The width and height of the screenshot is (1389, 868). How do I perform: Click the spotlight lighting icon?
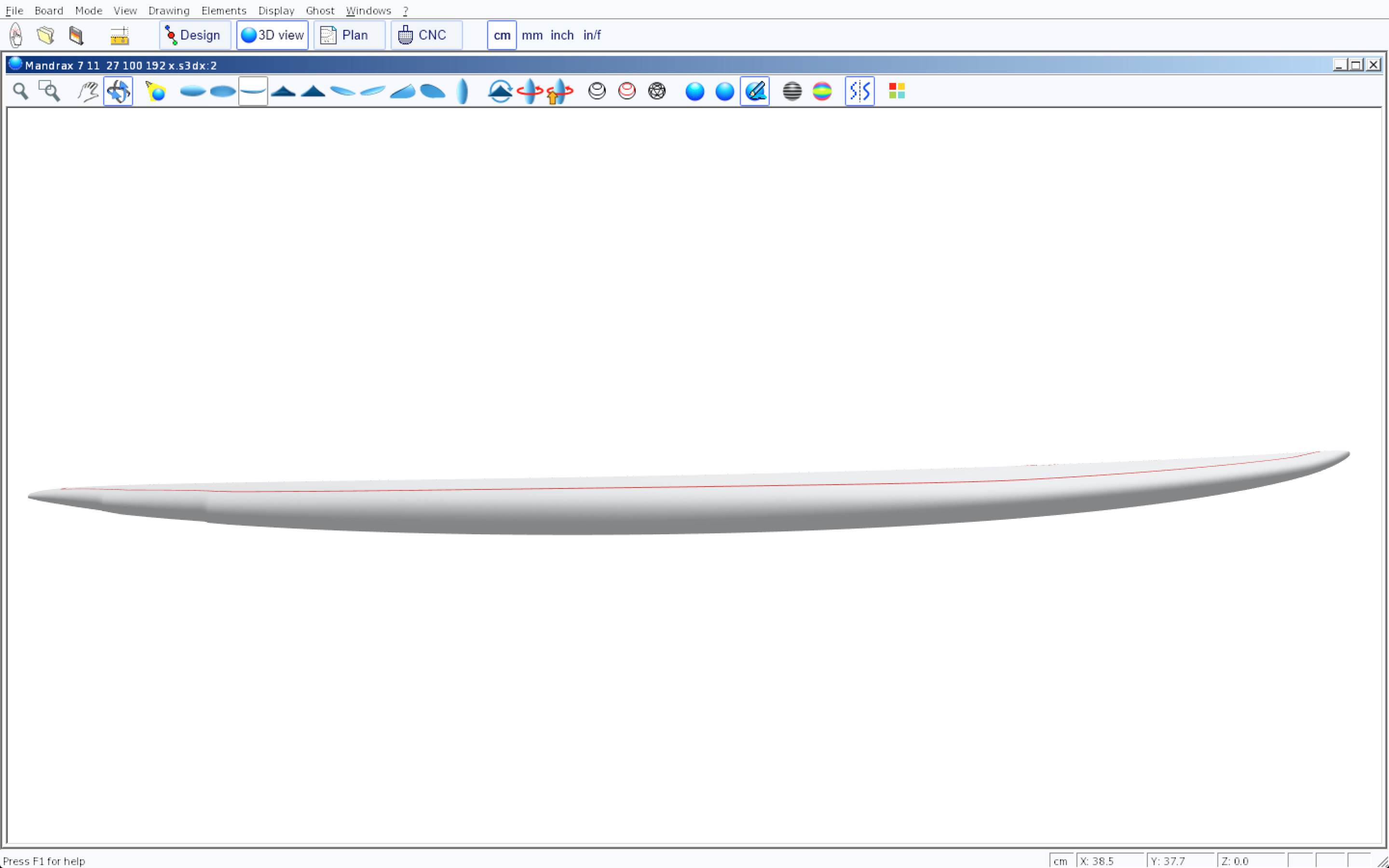pos(156,91)
